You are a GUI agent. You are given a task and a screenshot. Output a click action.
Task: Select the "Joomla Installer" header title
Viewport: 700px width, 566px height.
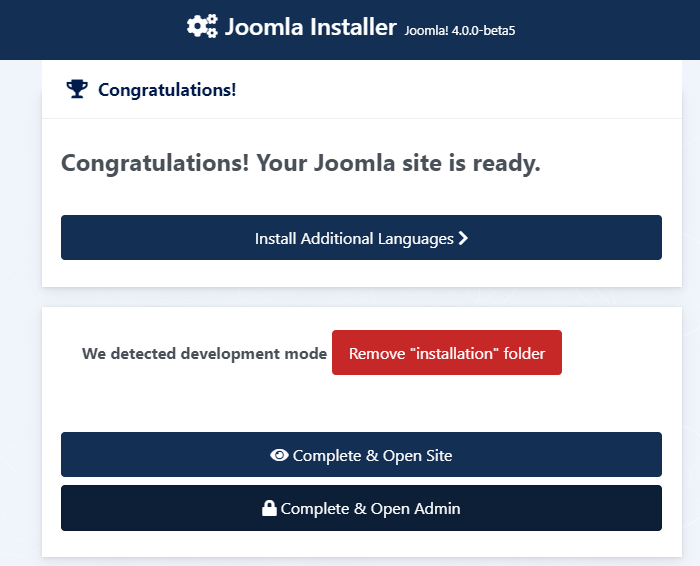(x=310, y=27)
